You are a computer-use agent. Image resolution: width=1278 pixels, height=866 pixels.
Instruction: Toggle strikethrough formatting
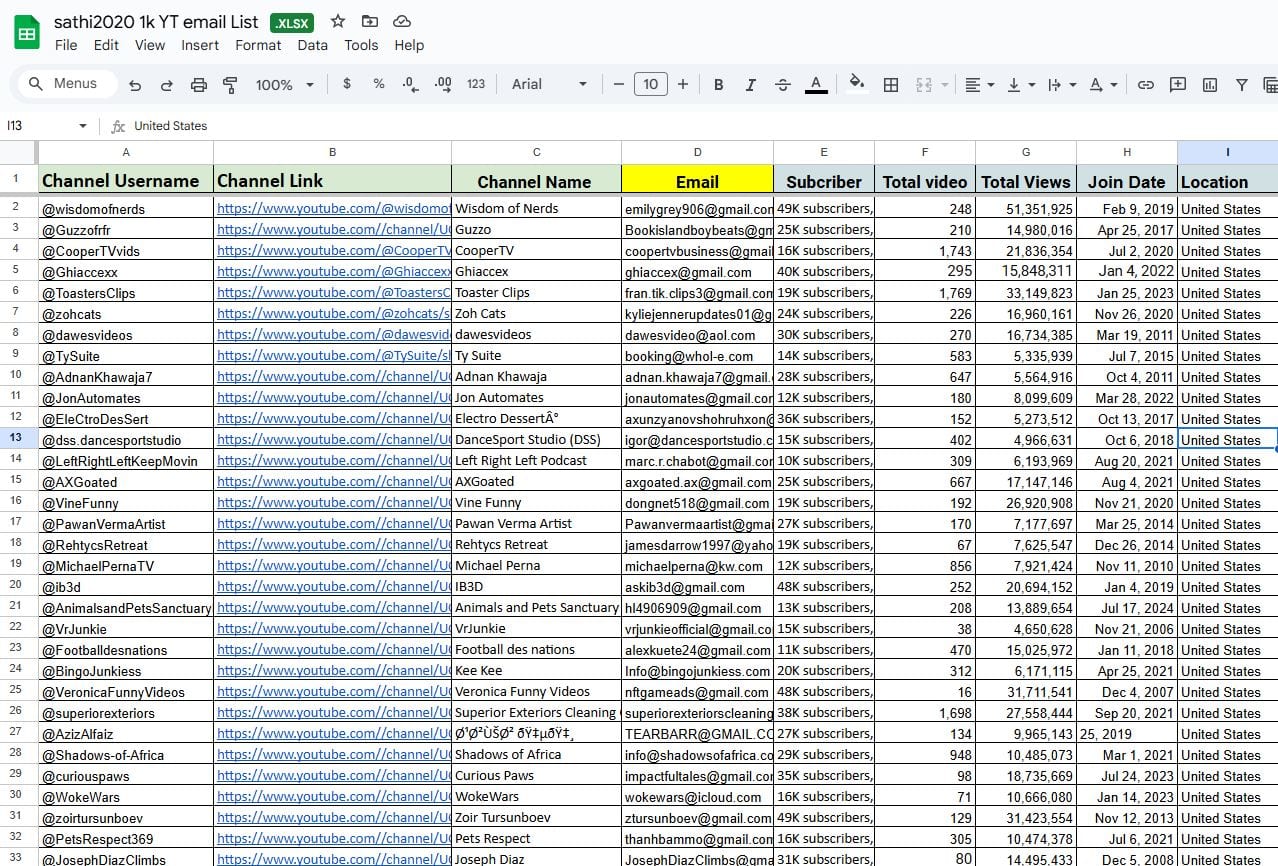pyautogui.click(x=783, y=85)
